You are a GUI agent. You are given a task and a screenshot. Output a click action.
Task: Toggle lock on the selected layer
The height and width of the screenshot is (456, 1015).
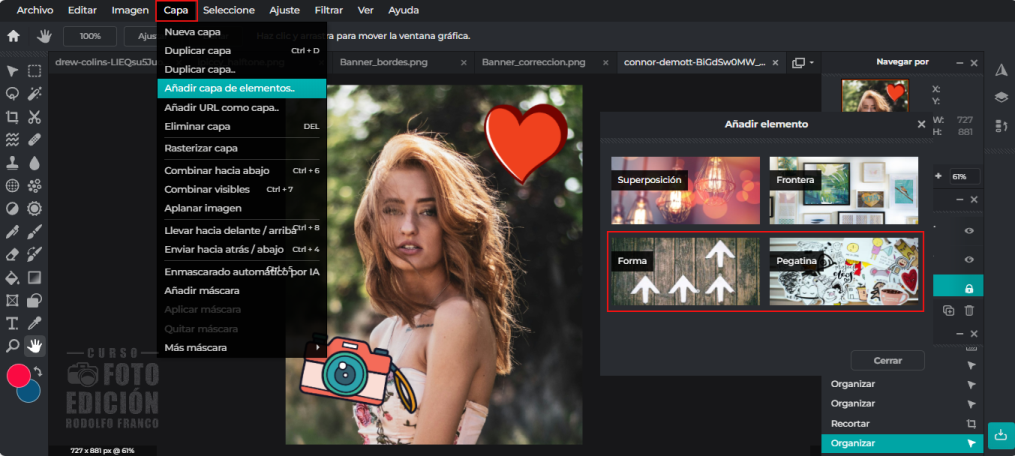click(968, 288)
